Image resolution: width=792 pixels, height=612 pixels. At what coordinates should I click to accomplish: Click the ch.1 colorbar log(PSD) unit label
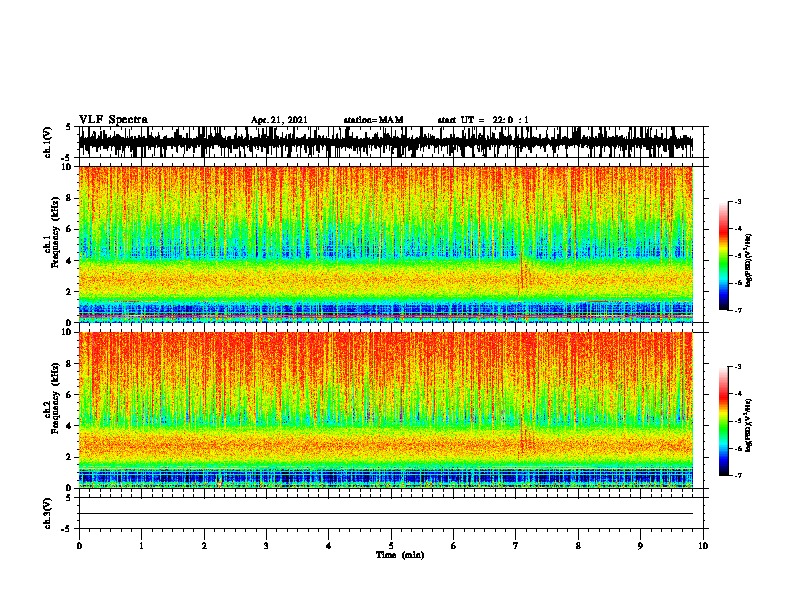click(x=749, y=261)
